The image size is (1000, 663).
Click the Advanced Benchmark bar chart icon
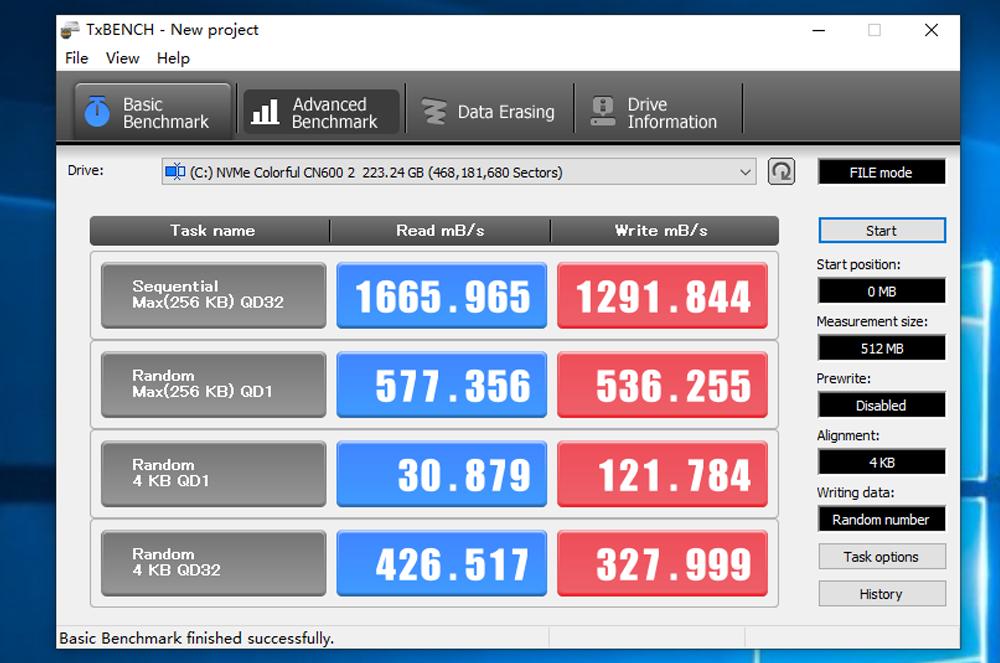(x=265, y=112)
